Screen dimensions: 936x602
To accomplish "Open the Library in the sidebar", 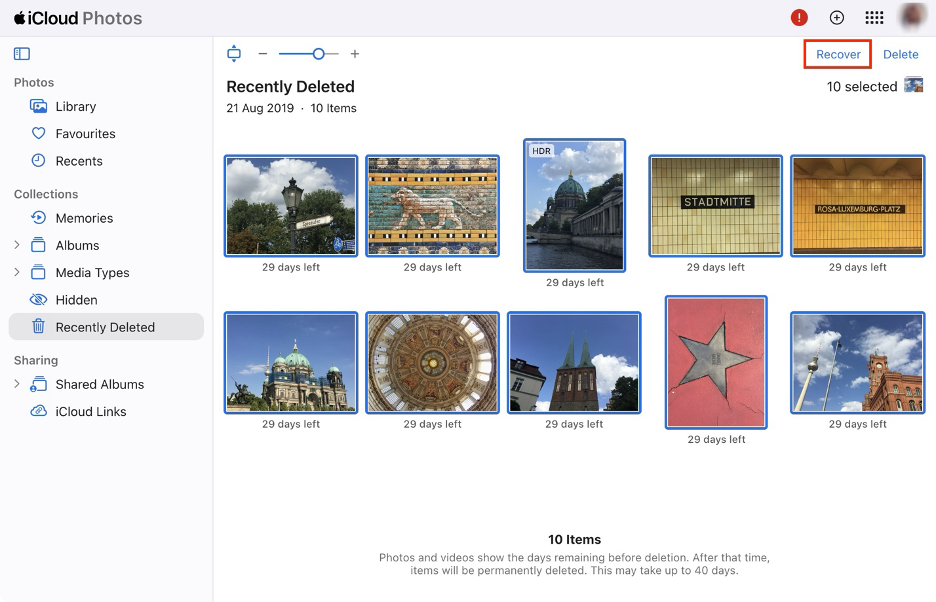I will [x=78, y=106].
